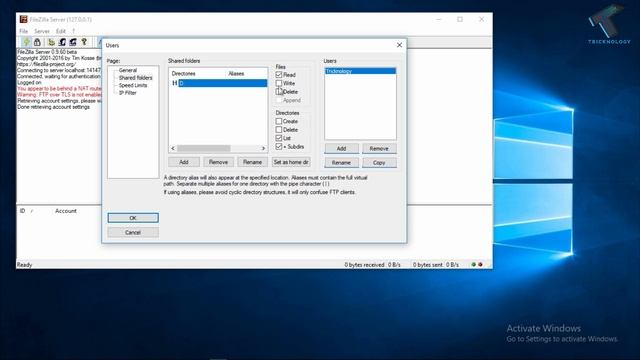Open the ? help menu
The height and width of the screenshot is (360, 640).
tap(73, 31)
